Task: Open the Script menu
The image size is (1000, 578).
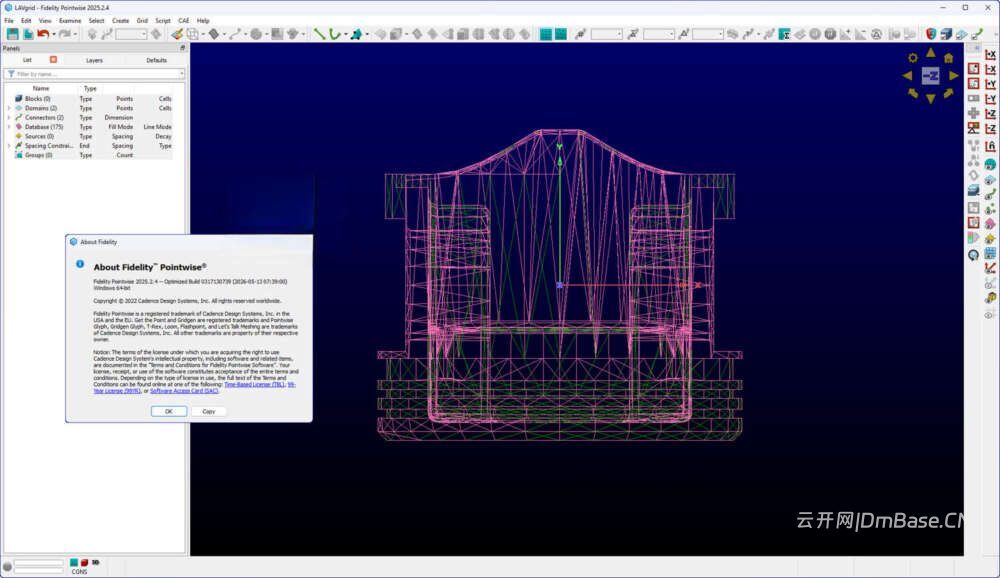Action: pos(163,20)
